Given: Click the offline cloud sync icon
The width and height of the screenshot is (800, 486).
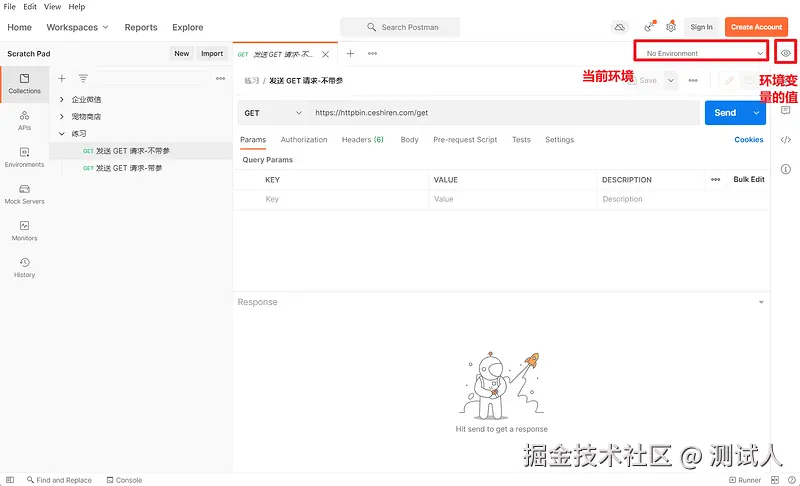Looking at the screenshot, I should (x=619, y=27).
